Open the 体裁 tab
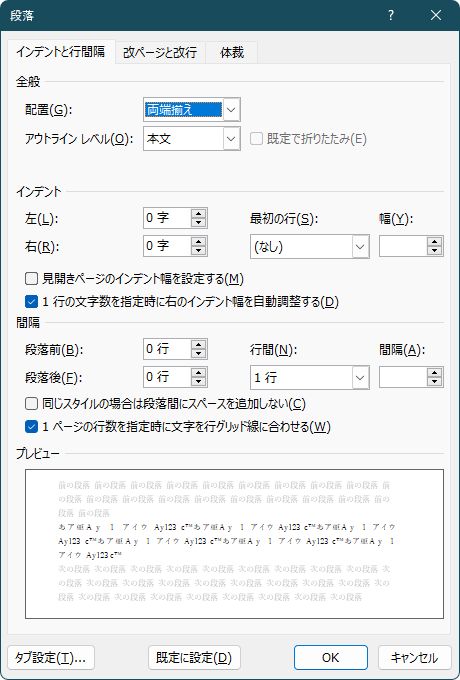This screenshot has width=460, height=680. [232, 53]
